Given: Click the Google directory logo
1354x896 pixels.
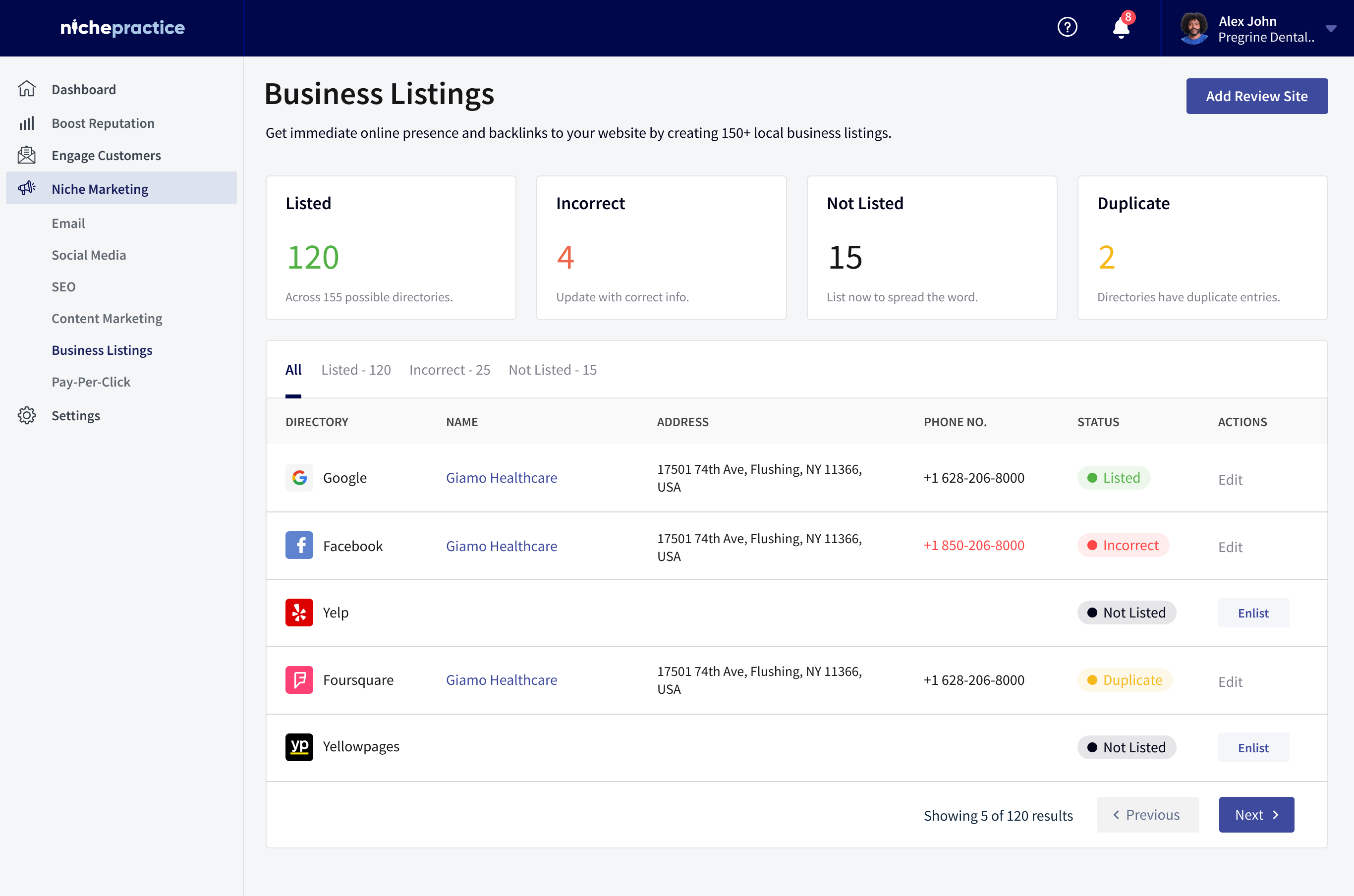Looking at the screenshot, I should pyautogui.click(x=299, y=478).
